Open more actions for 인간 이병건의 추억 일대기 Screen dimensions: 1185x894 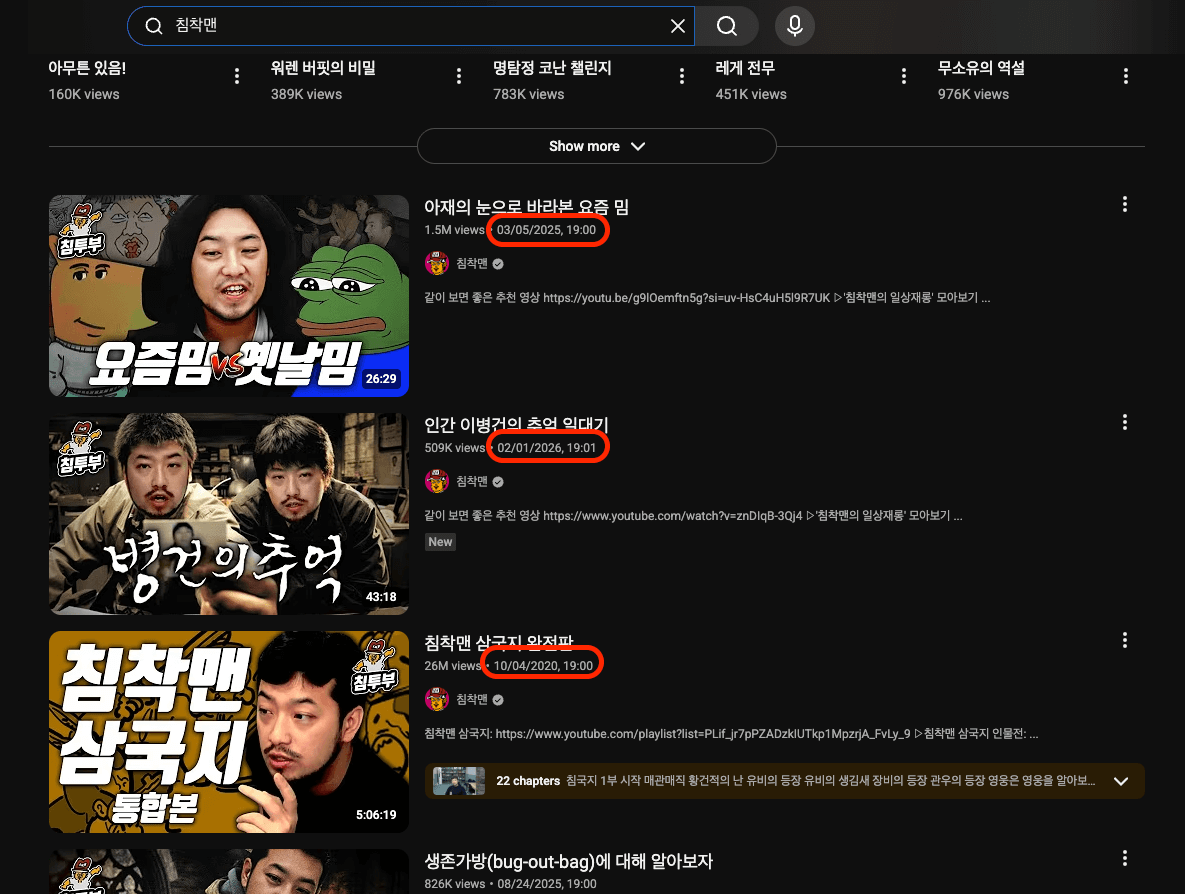click(1125, 422)
